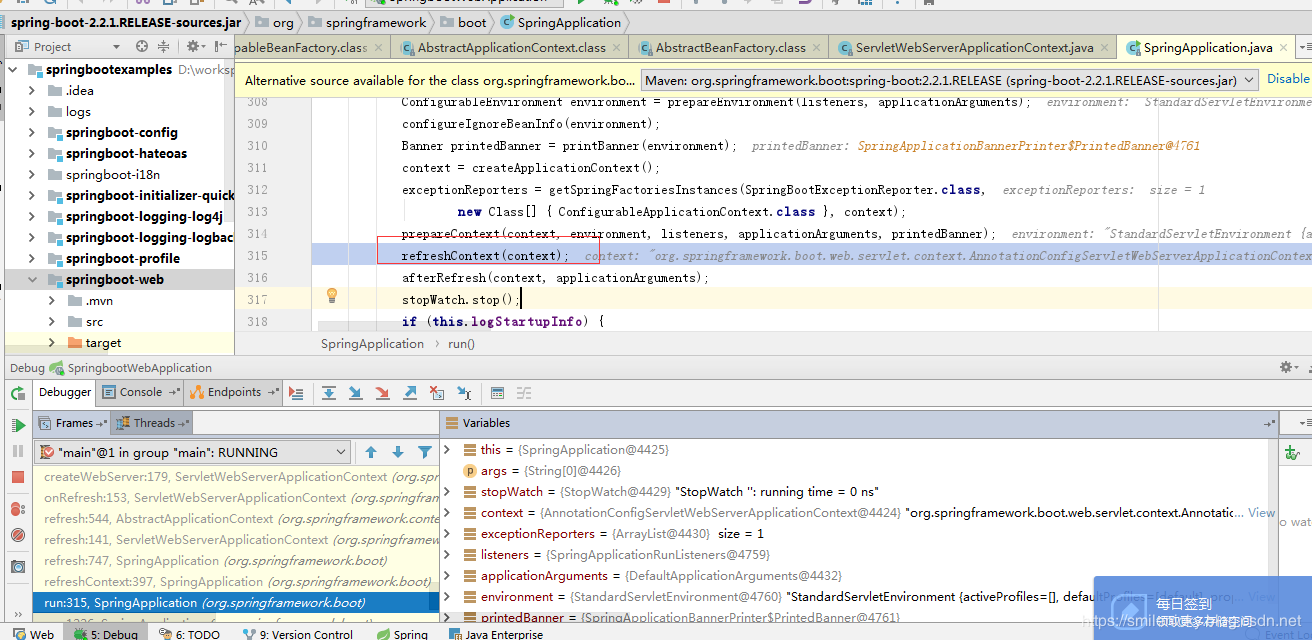Move to next frame down arrow
The image size is (1312, 640).
398,452
